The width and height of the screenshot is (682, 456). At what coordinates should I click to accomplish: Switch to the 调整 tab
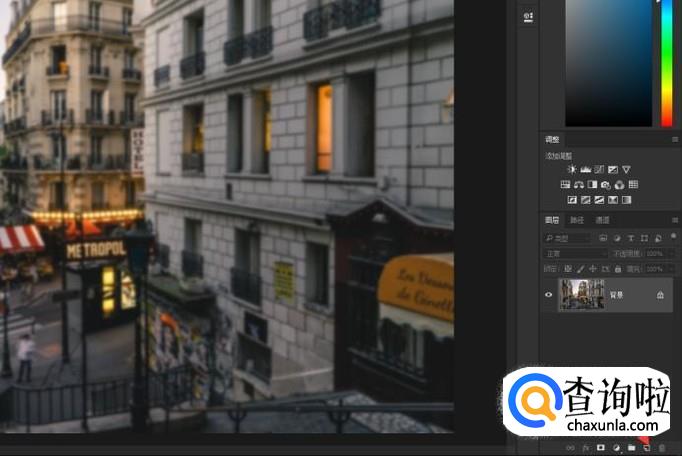click(x=552, y=140)
